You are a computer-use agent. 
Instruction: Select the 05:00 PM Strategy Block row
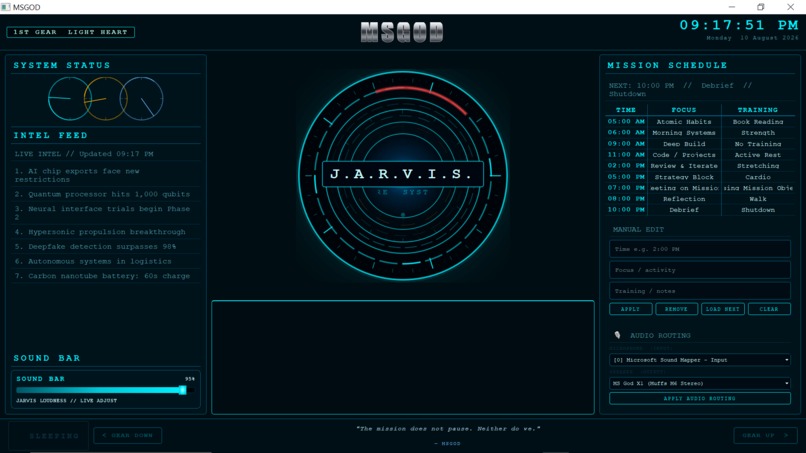[x=700, y=177]
